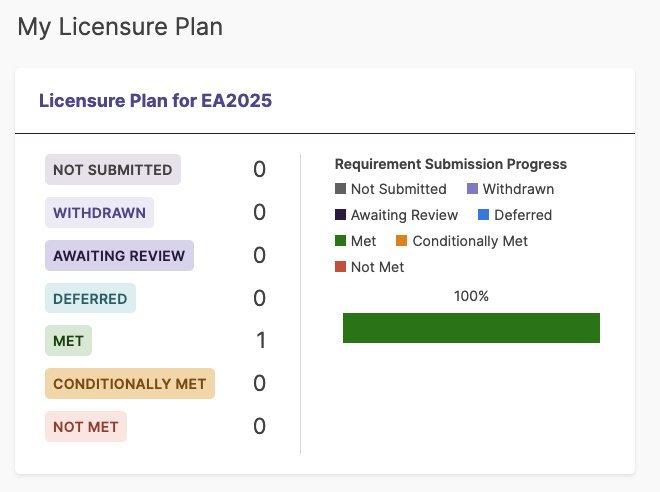
Task: Click the WITHDRAWN status badge
Action: [x=99, y=213]
